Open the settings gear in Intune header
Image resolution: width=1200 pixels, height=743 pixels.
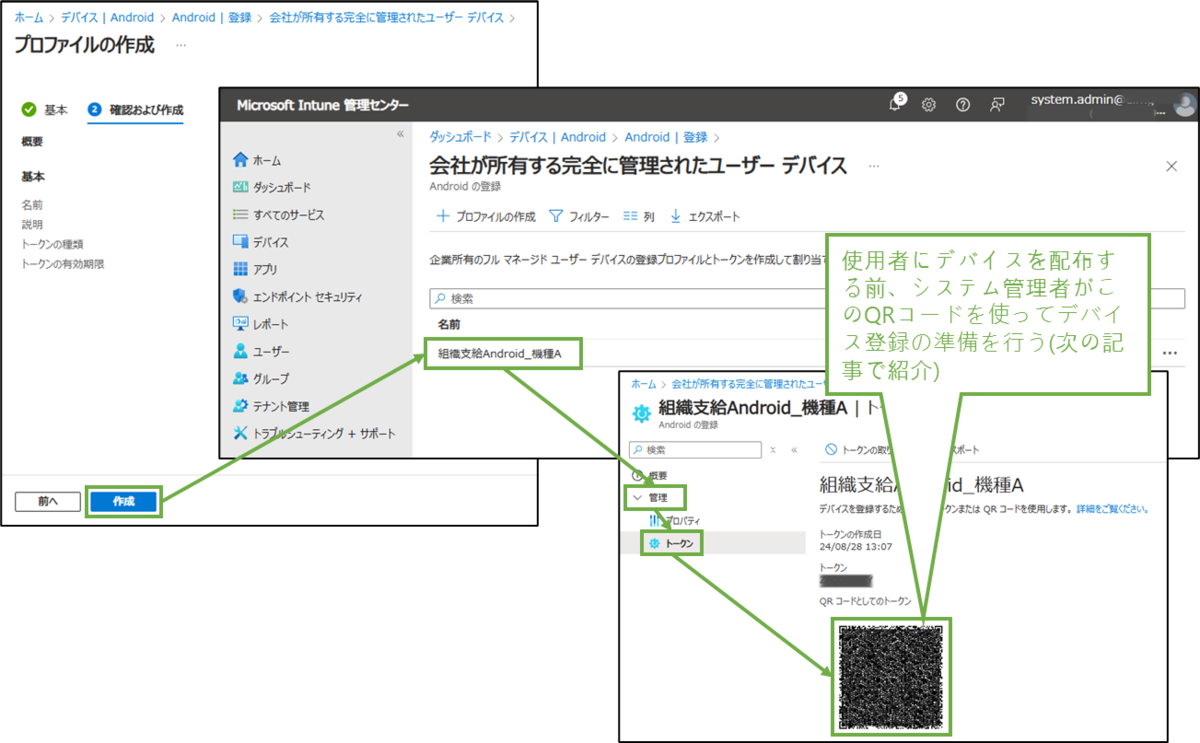928,105
